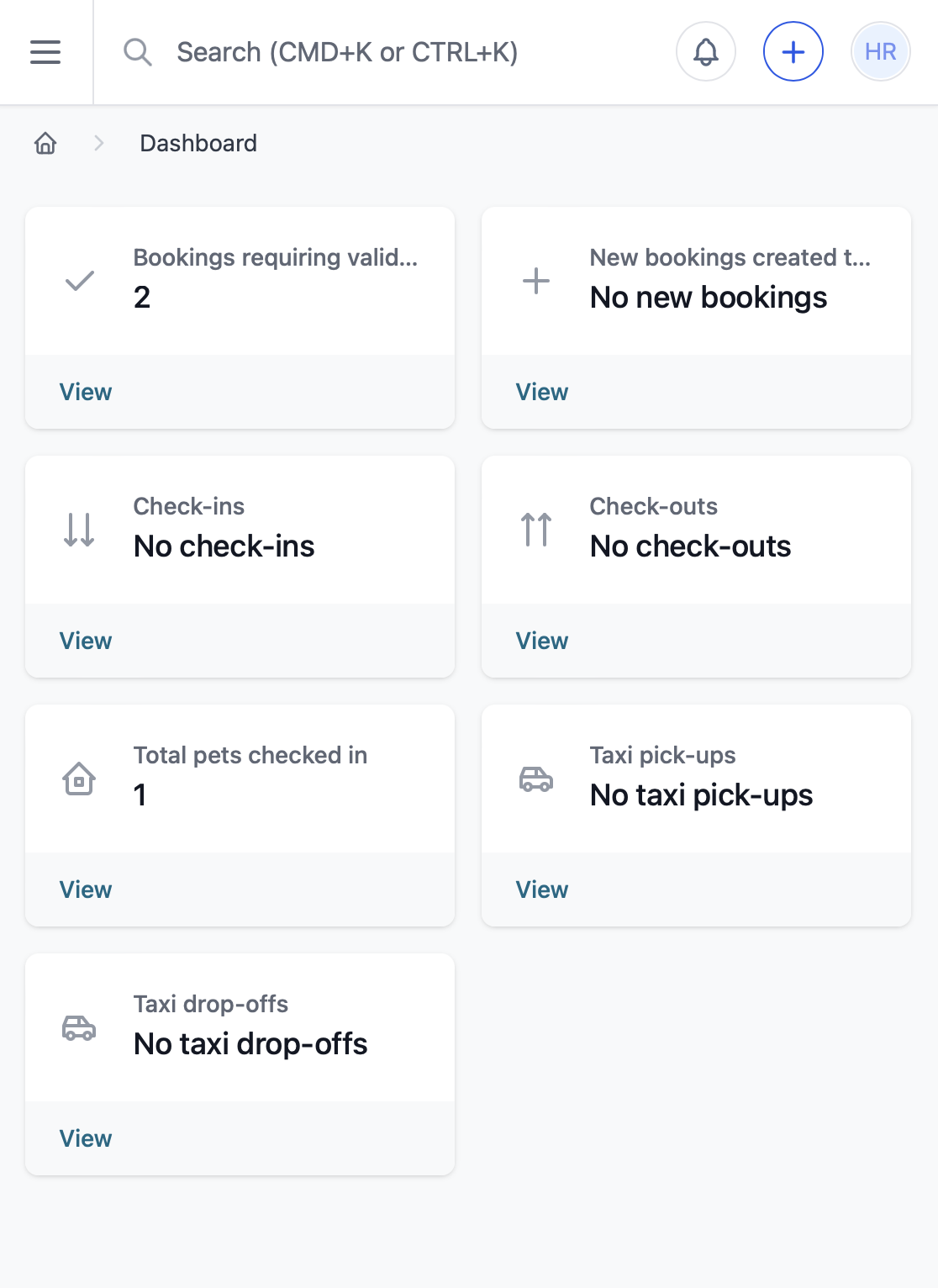This screenshot has width=938, height=1288.
Task: View total pets checked in
Action: tap(86, 889)
